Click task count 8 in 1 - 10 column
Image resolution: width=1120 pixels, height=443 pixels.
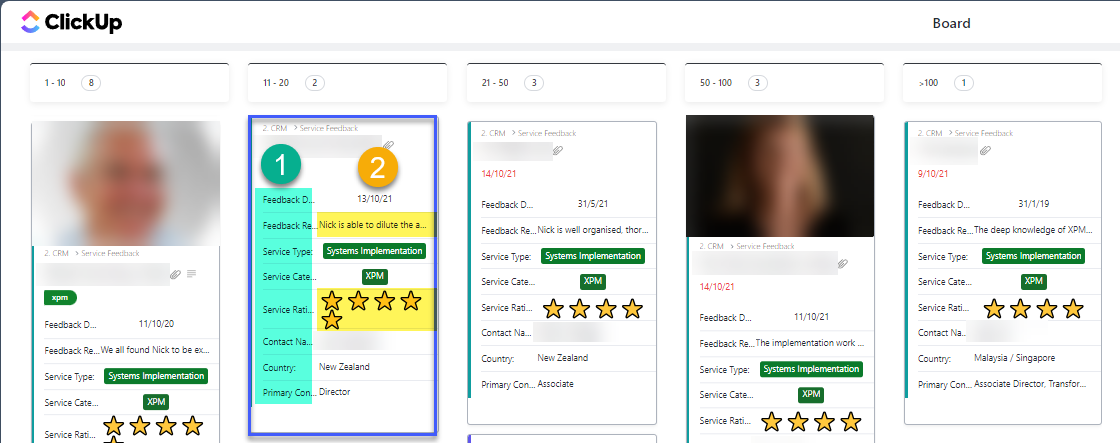(91, 83)
